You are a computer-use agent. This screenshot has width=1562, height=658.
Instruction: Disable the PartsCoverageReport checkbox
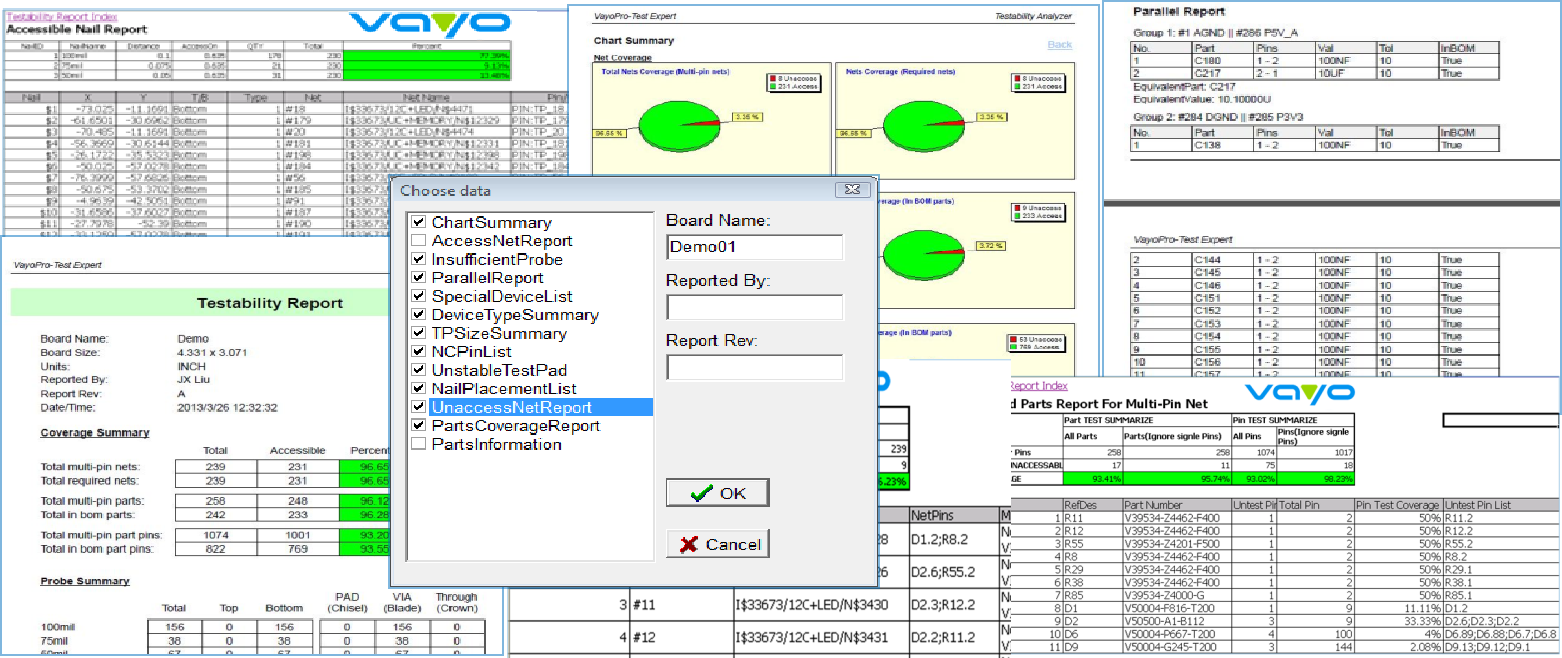coord(419,426)
